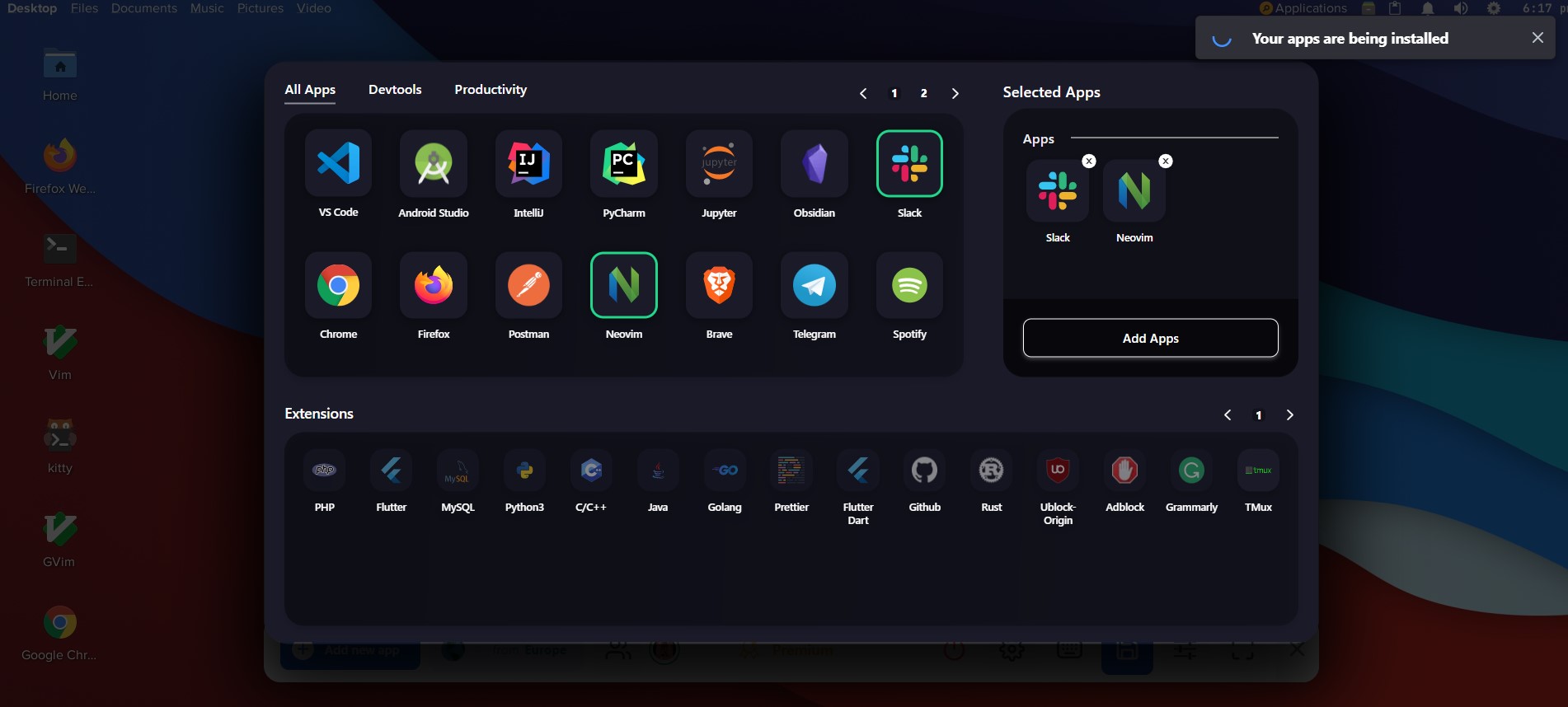Switch to the All Apps tab
This screenshot has height=707, width=1568.
[x=310, y=90]
